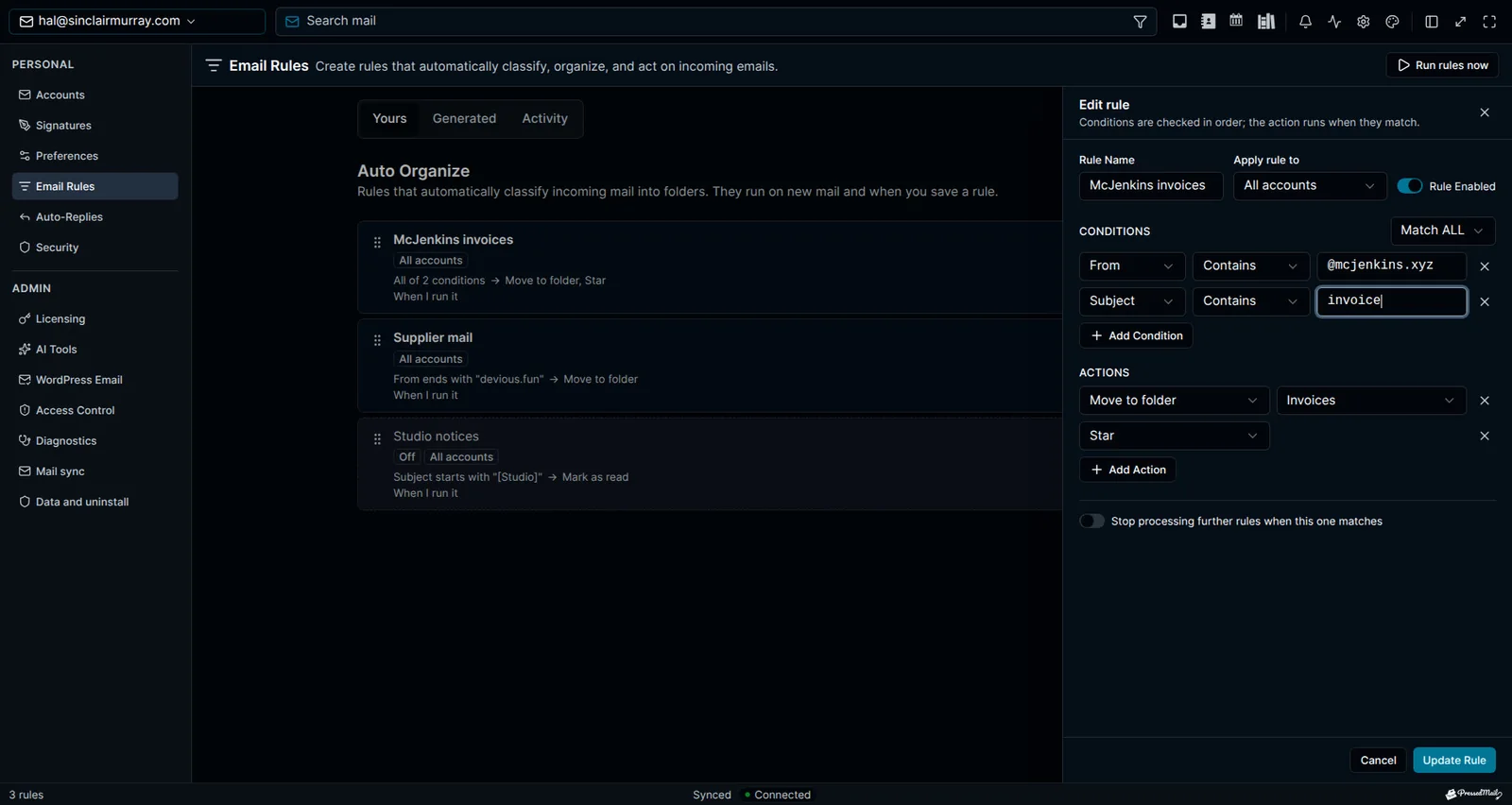
Task: Open AI Tools in the sidebar
Action: (94, 350)
